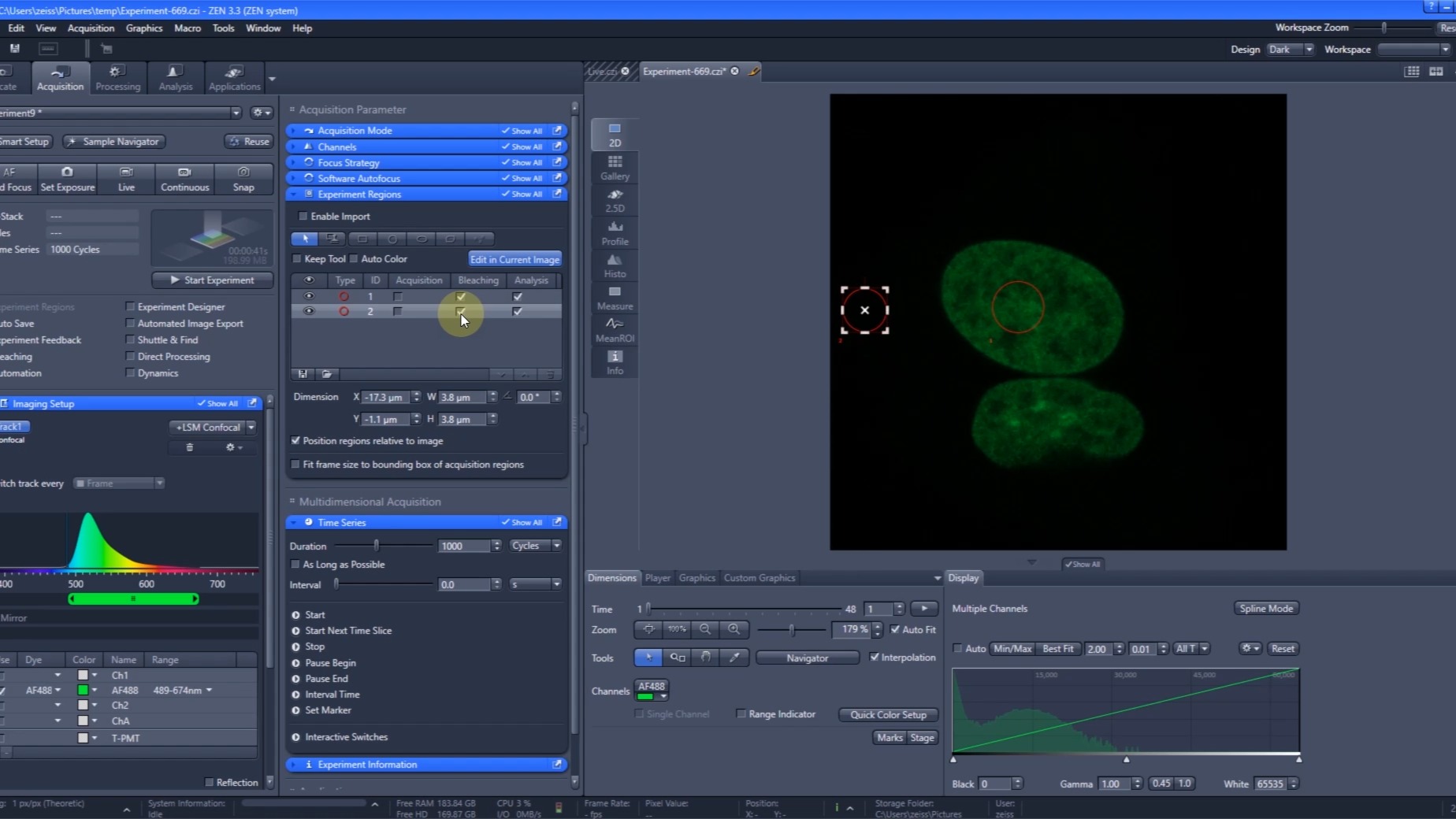Open the Cycles unit dropdown

pos(536,546)
